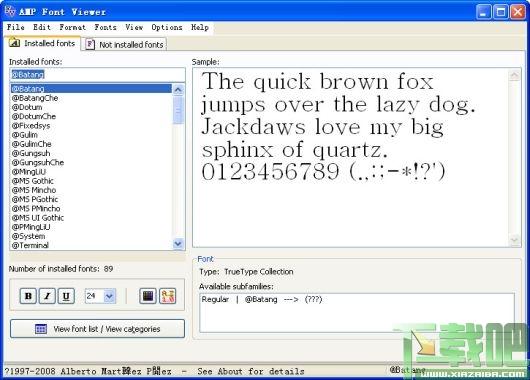The height and width of the screenshot is (380, 530).
Task: Select @Terminal in font list
Action: (91, 245)
